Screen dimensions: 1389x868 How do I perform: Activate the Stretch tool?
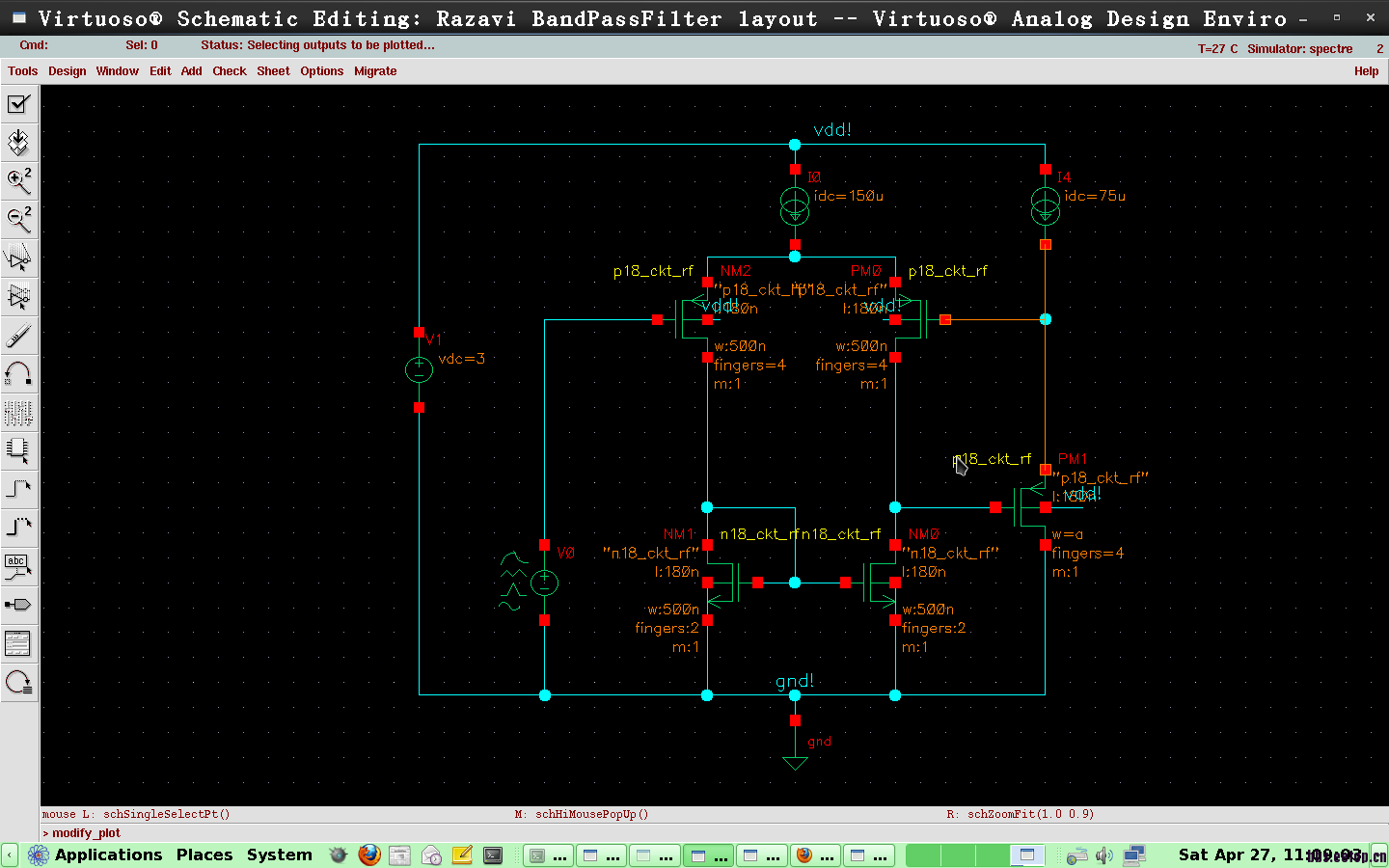click(x=18, y=258)
